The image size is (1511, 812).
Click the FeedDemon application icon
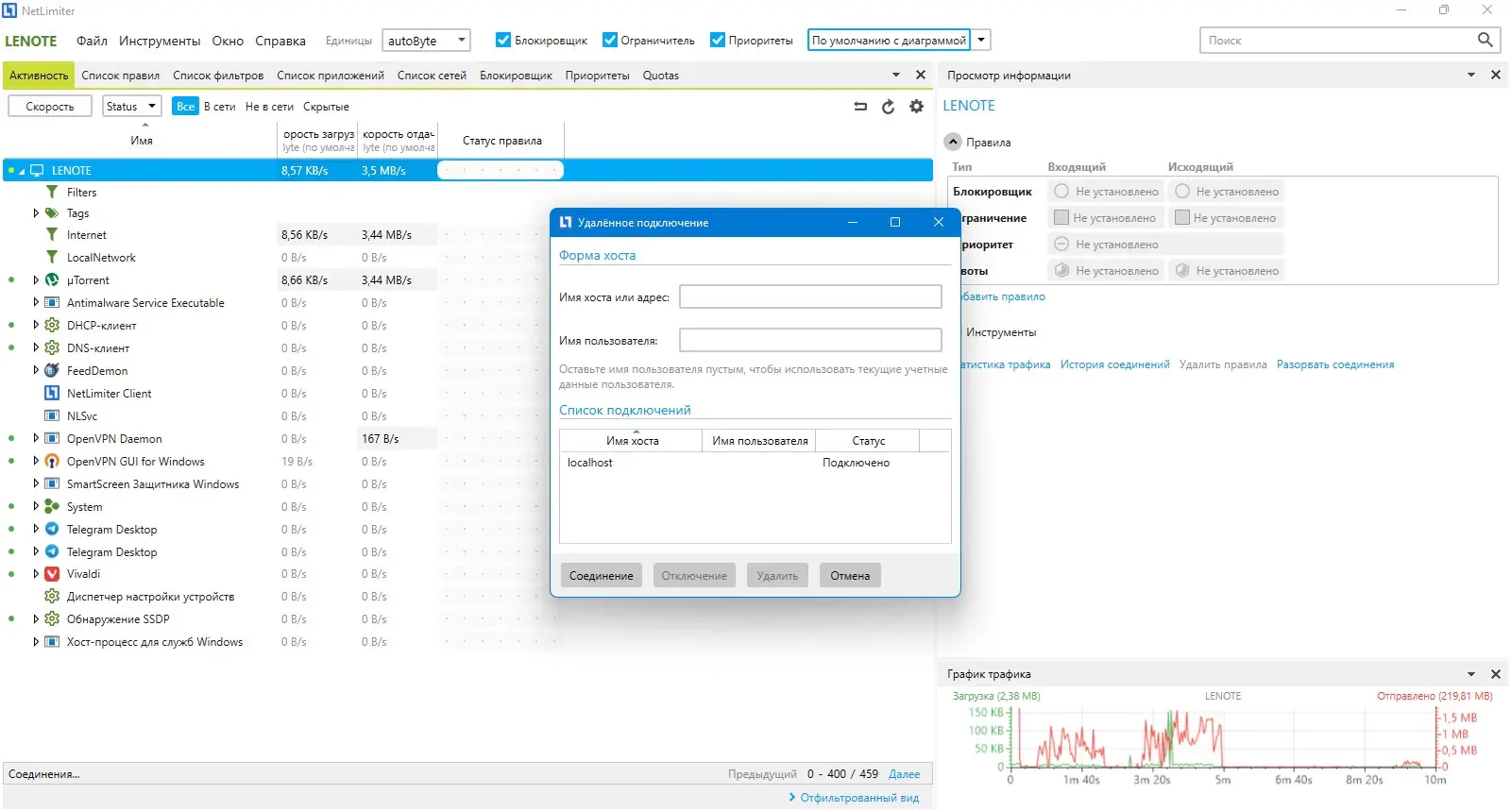point(52,371)
